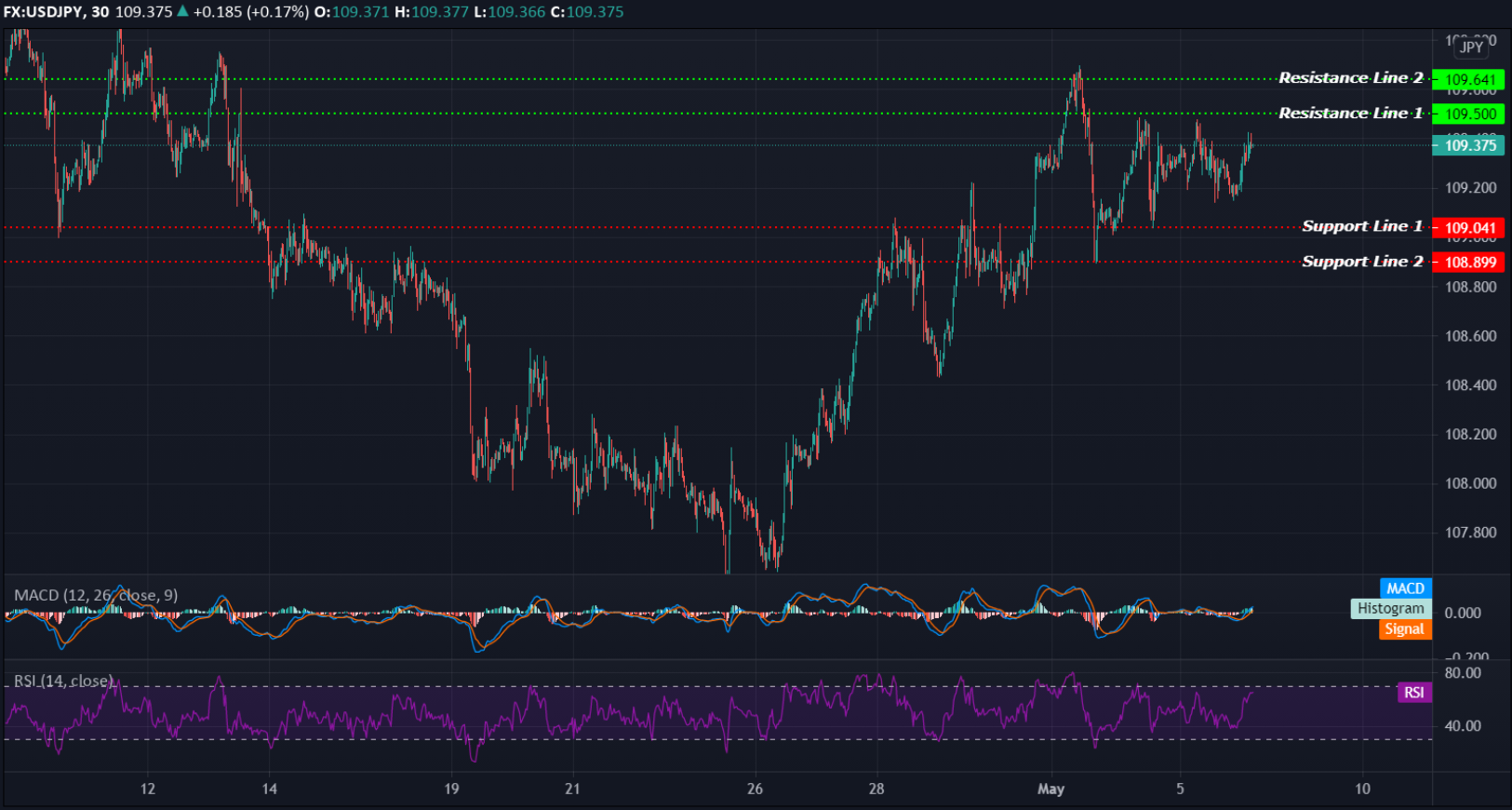This screenshot has height=810, width=1512.
Task: Click the Histogram series label
Action: pyautogui.click(x=1390, y=609)
